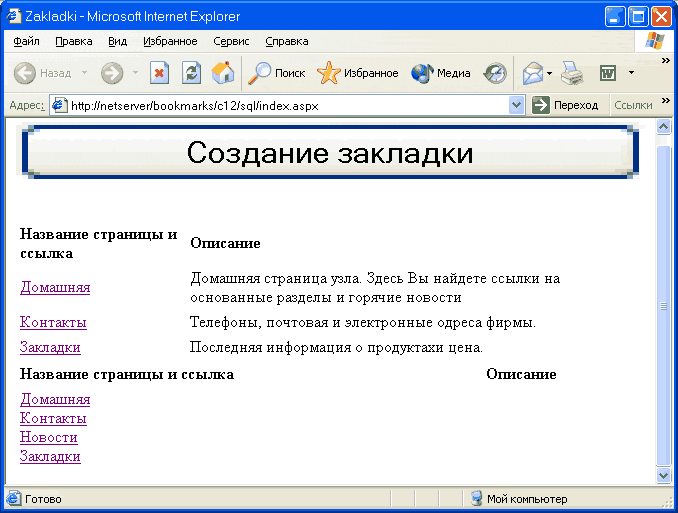The height and width of the screenshot is (513, 678).
Task: Follow the Контакты link in first table
Action: (53, 322)
